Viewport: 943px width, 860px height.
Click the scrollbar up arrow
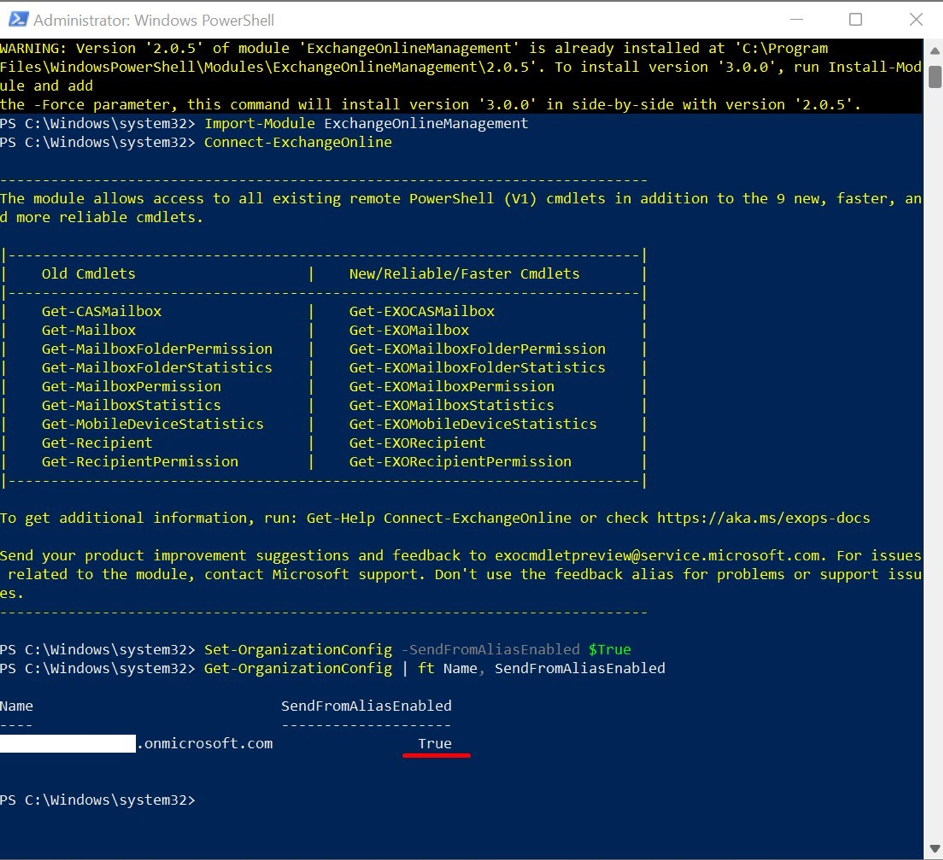pos(934,51)
